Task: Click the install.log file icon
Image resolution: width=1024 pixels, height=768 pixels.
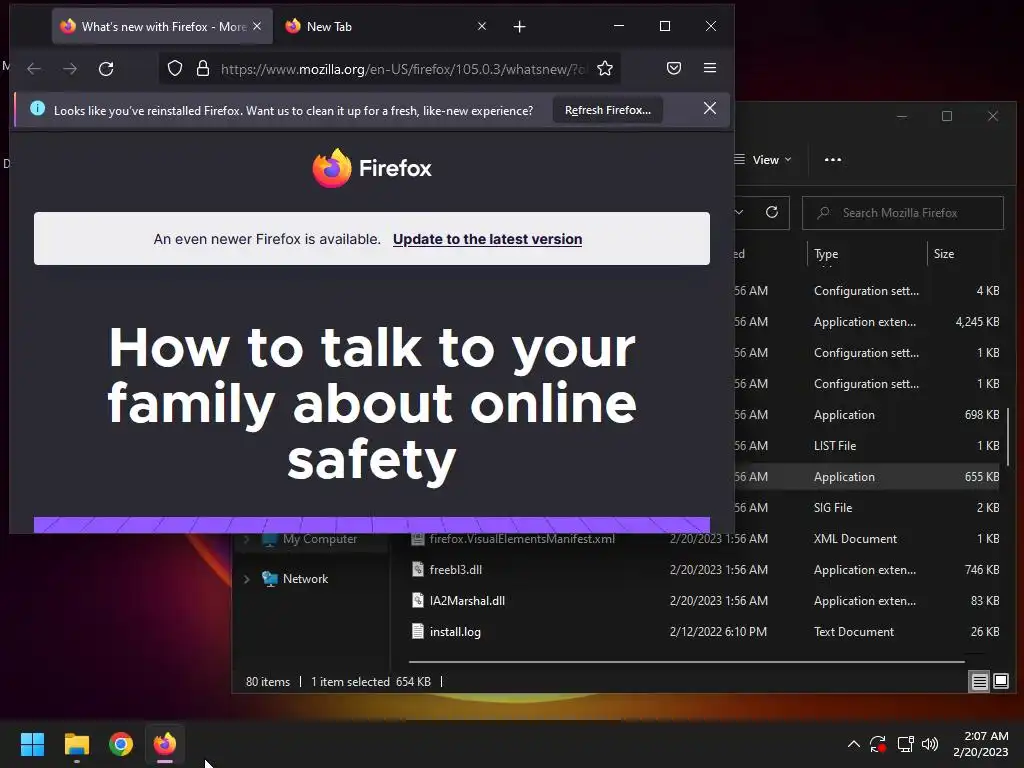Action: pyautogui.click(x=418, y=632)
